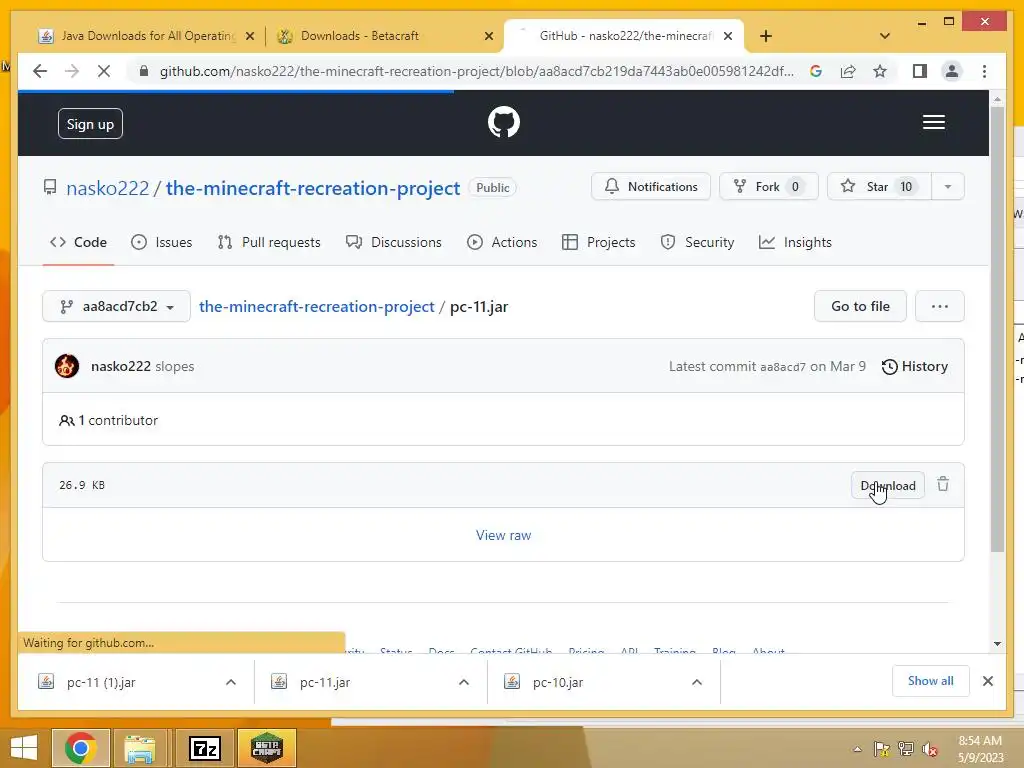Expand the aa8acd7cb2 branch selector
The image size is (1024, 768).
pos(116,306)
